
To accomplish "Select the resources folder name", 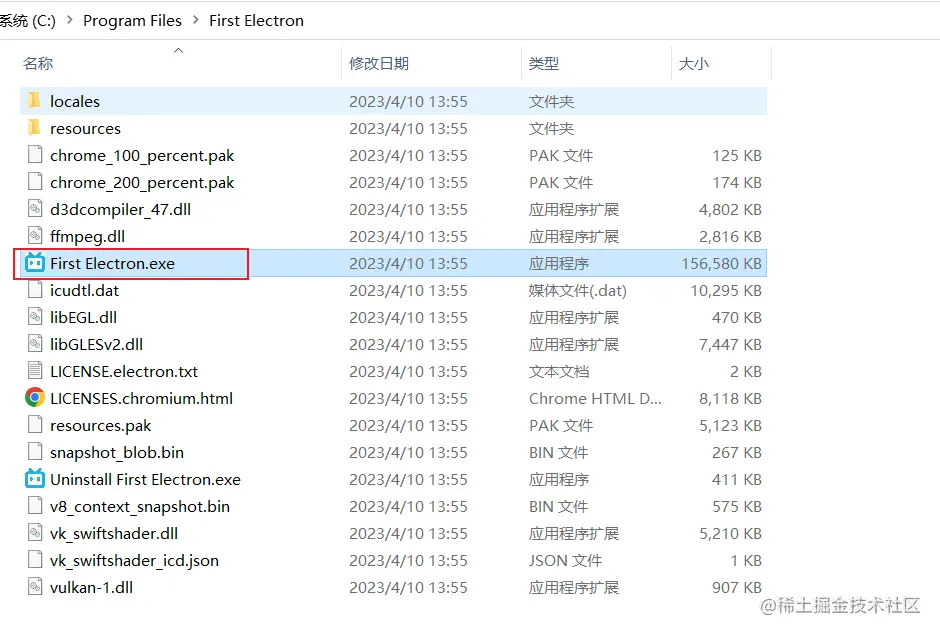I will tap(85, 128).
